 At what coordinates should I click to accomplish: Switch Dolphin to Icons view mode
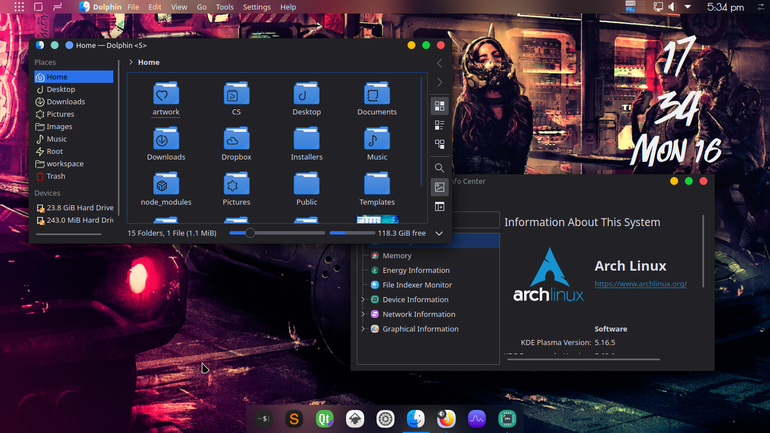(440, 106)
